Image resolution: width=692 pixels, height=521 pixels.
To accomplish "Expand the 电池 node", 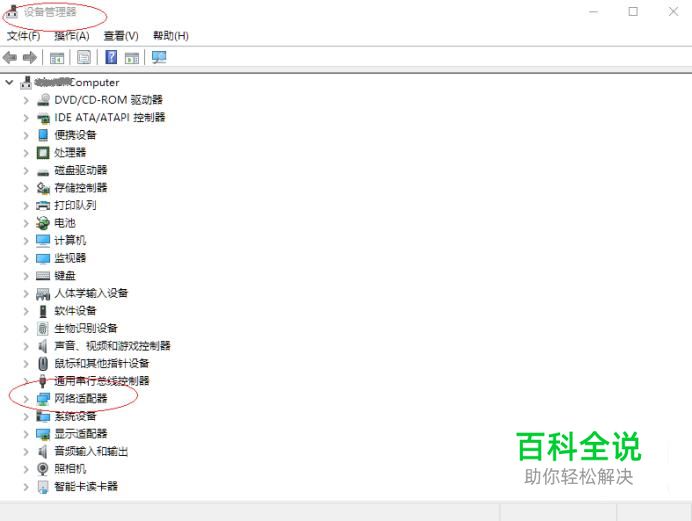I will (x=26, y=223).
